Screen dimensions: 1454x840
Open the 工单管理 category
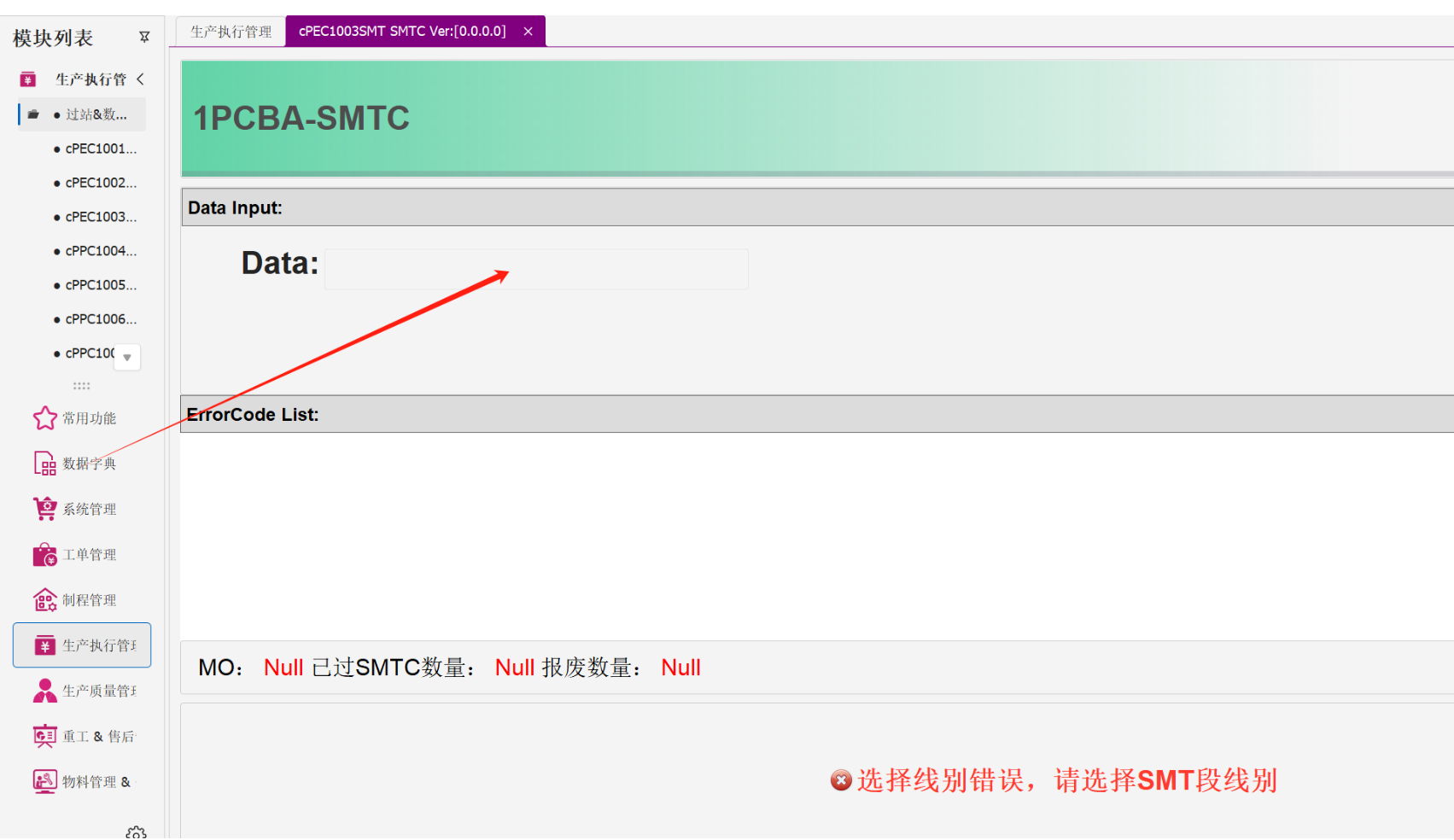pyautogui.click(x=89, y=555)
